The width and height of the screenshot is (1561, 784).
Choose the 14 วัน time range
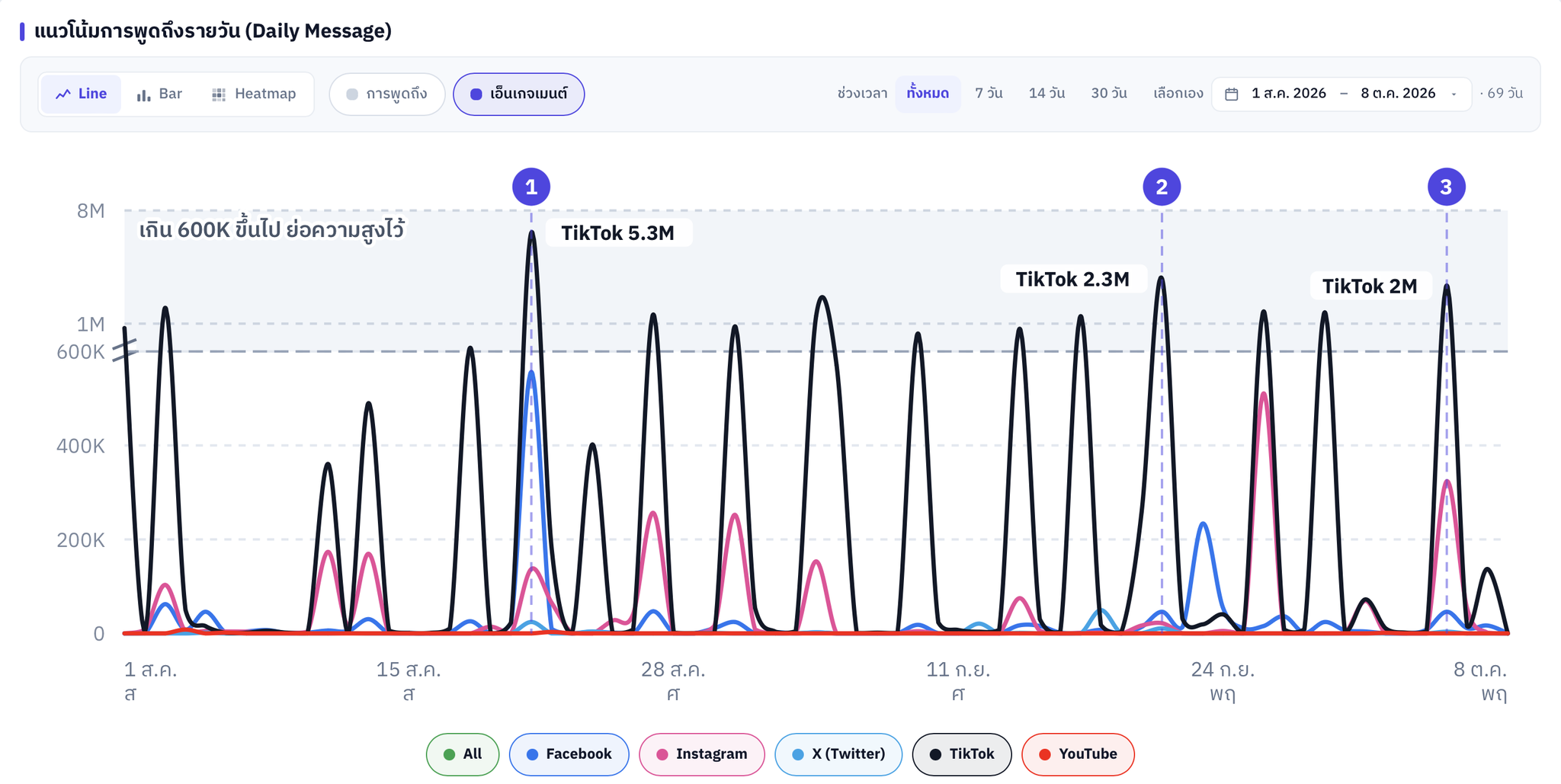1047,93
